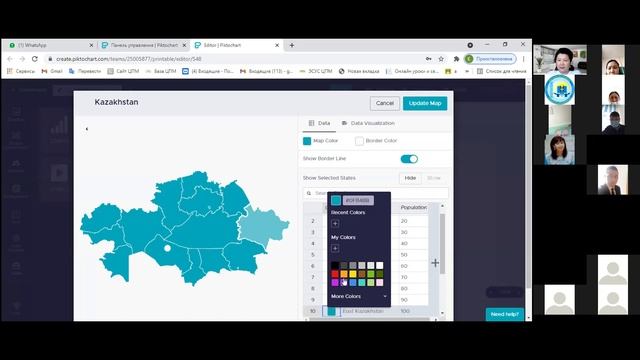This screenshot has width=640, height=360.
Task: Reload the current page
Action: click(35, 59)
